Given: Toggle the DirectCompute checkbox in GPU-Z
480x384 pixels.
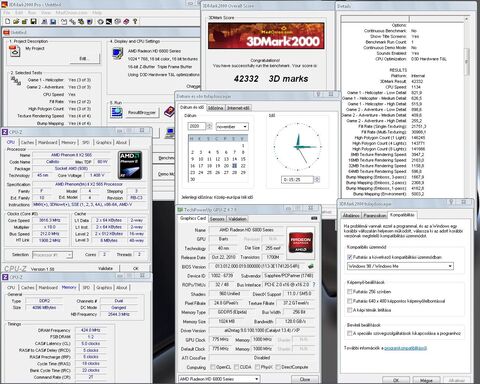Looking at the screenshot, I should (278, 367).
